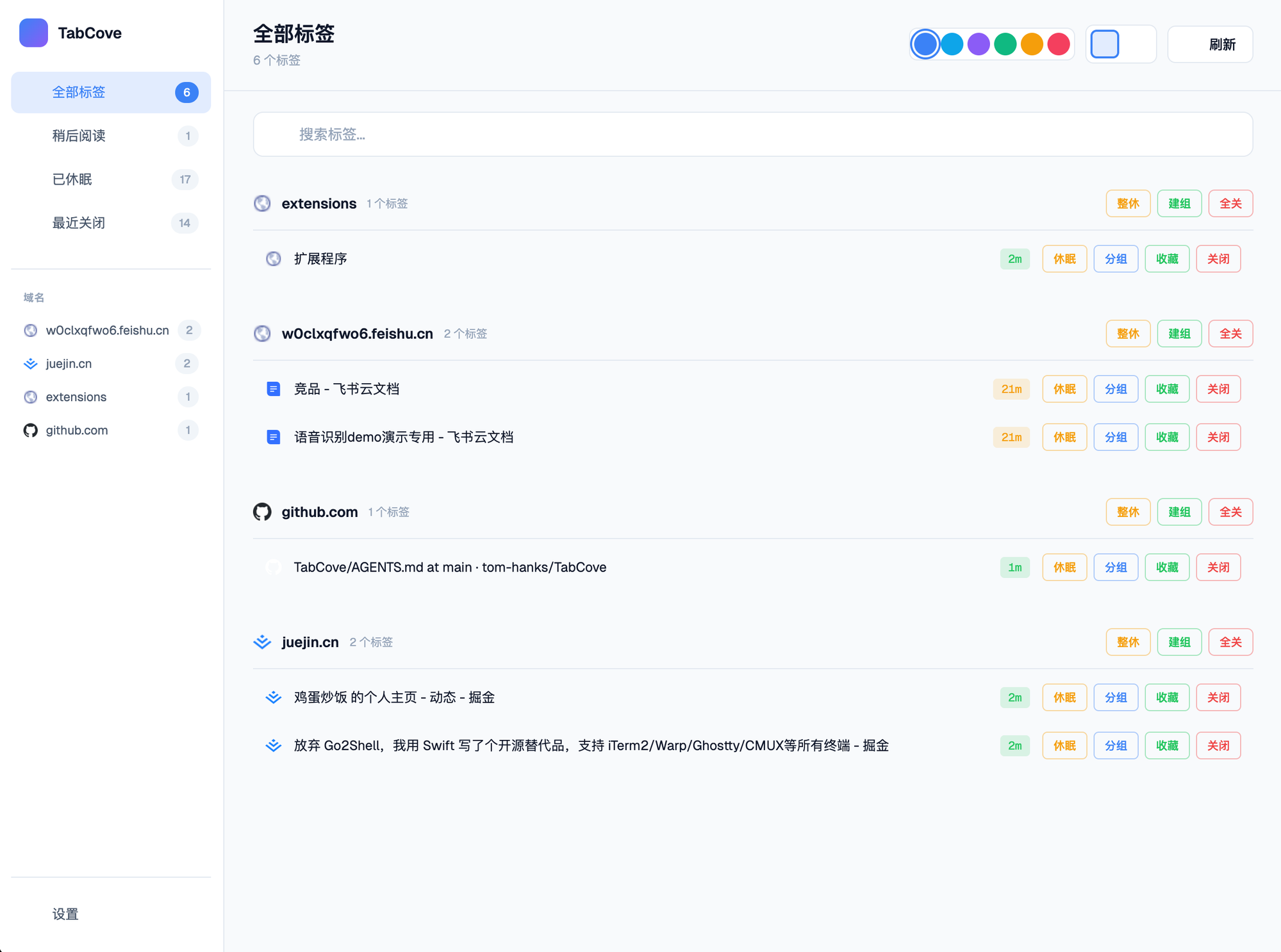This screenshot has width=1281, height=952.
Task: Click 分组 on the 扩展程序 tab
Action: coord(1116,259)
